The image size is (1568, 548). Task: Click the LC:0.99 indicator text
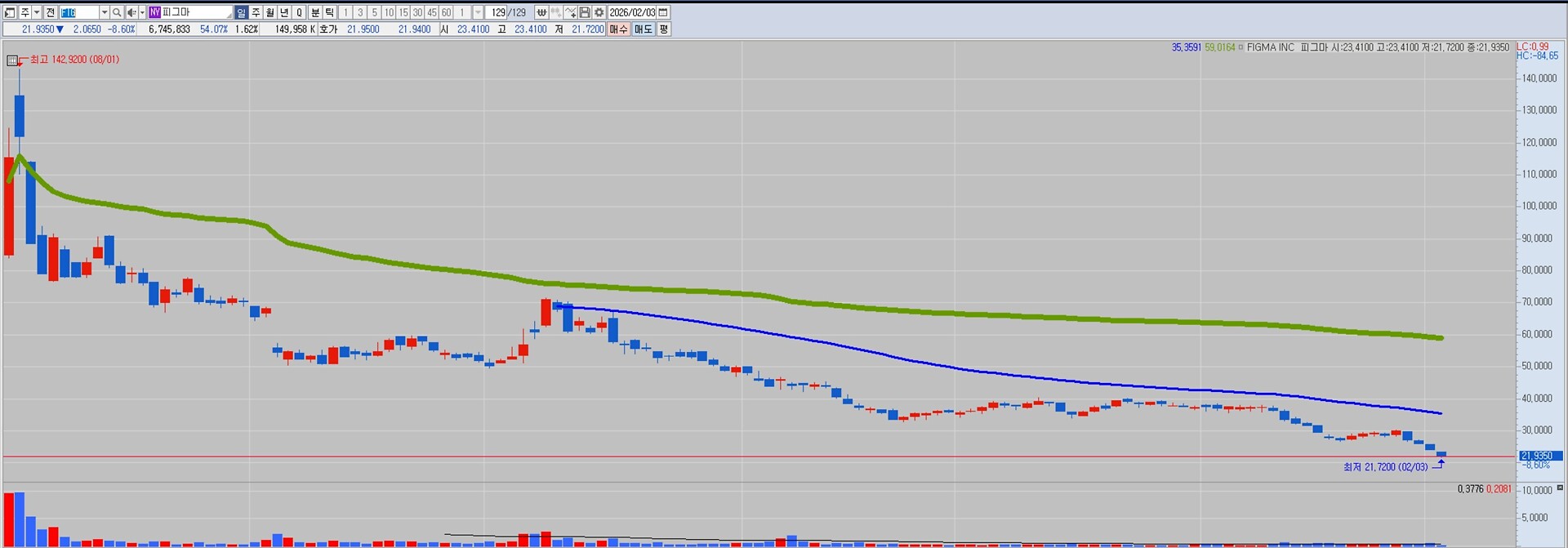(1532, 47)
